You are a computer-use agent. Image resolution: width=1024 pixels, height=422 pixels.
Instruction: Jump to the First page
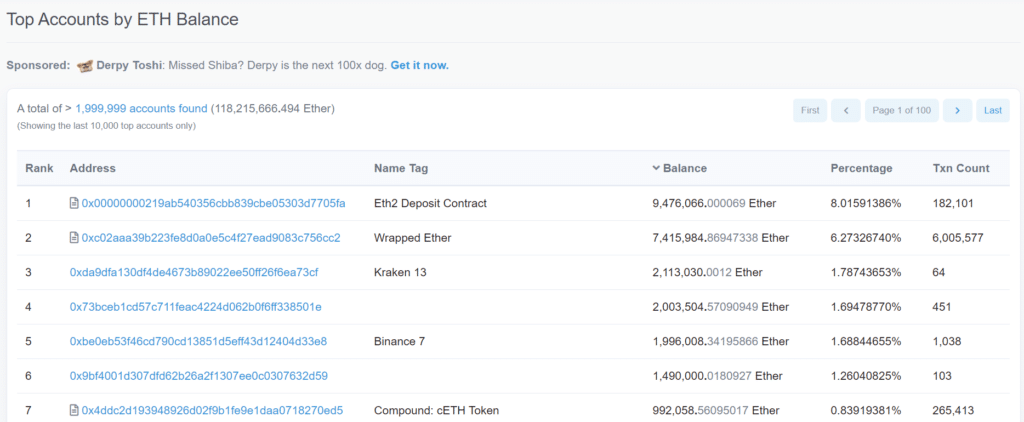pyautogui.click(x=810, y=110)
